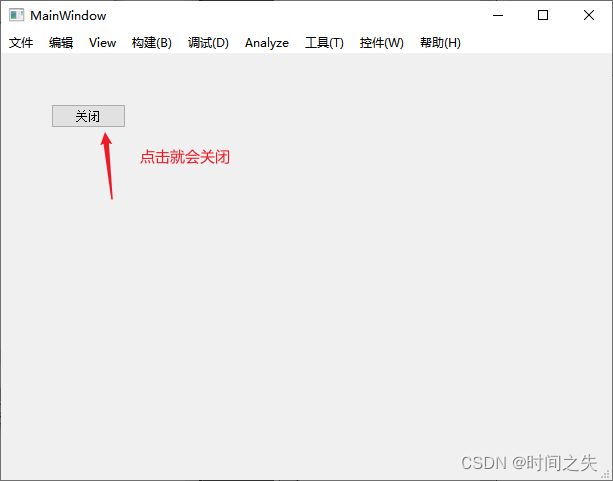Click the Analyze menu
The image size is (613, 481).
coord(266,43)
